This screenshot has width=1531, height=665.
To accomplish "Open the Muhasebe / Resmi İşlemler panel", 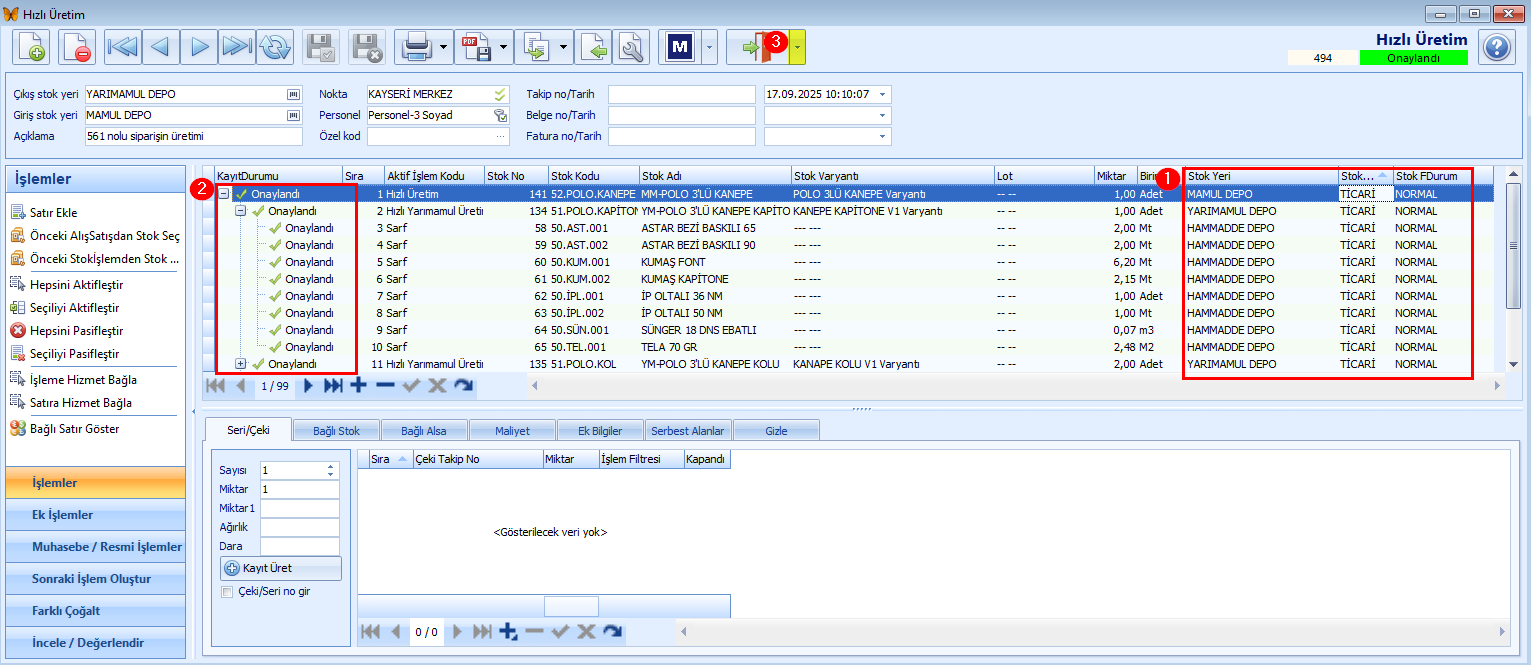I will pos(95,547).
